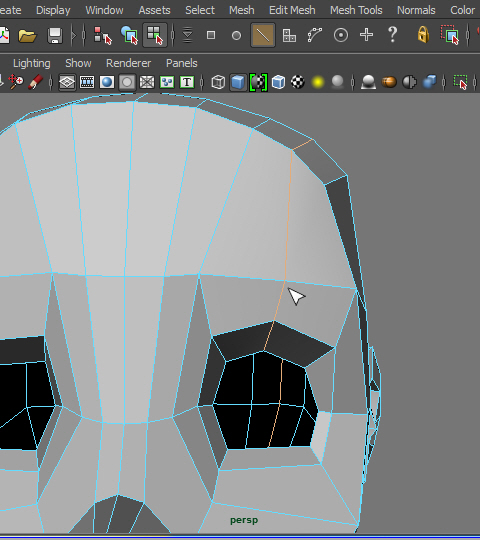Click the yellow Use All Lights icon

point(318,82)
